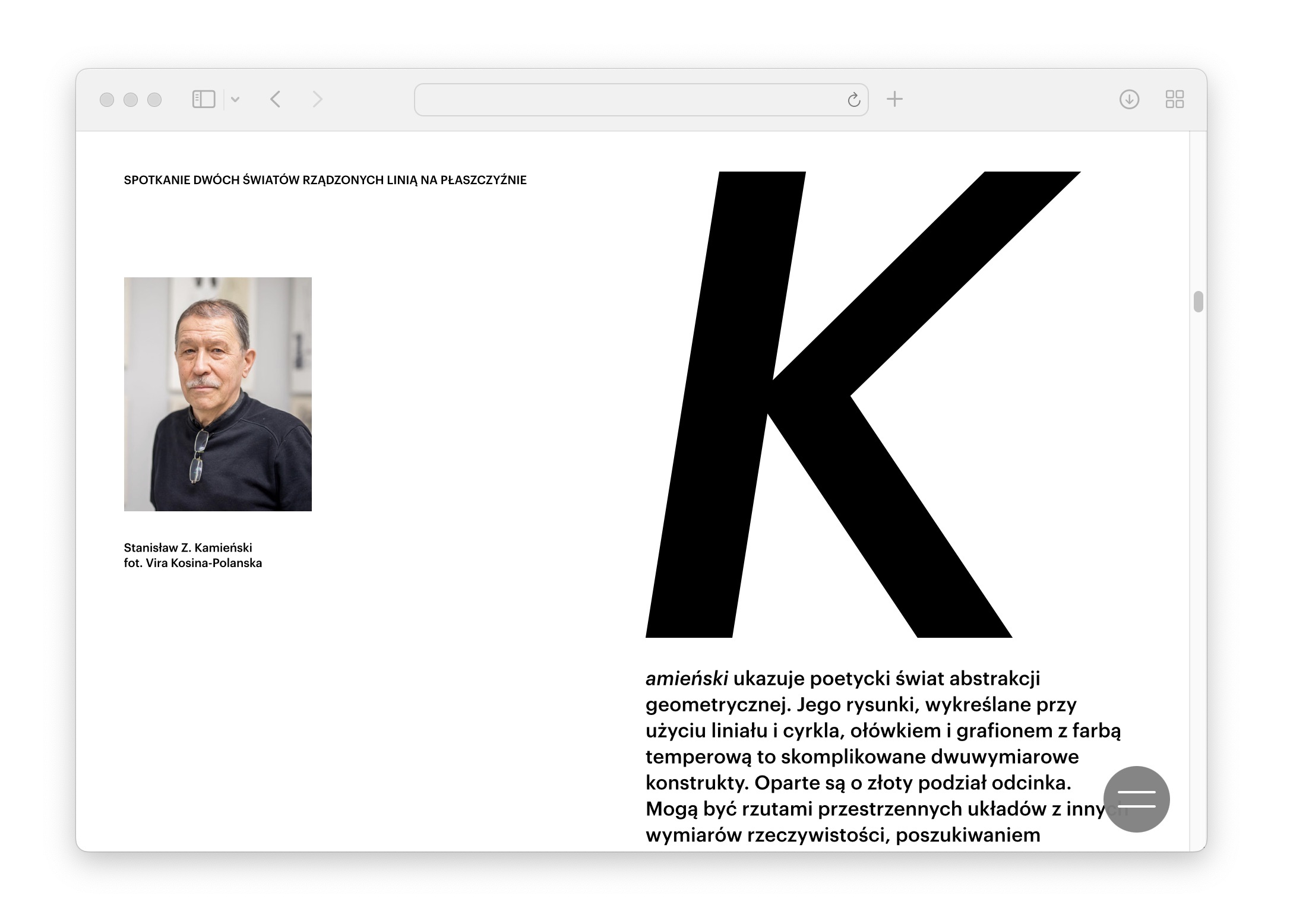Image resolution: width=1290 pixels, height=924 pixels.
Task: Click the portrait photo of Stanisław Kamieński
Action: [x=217, y=394]
